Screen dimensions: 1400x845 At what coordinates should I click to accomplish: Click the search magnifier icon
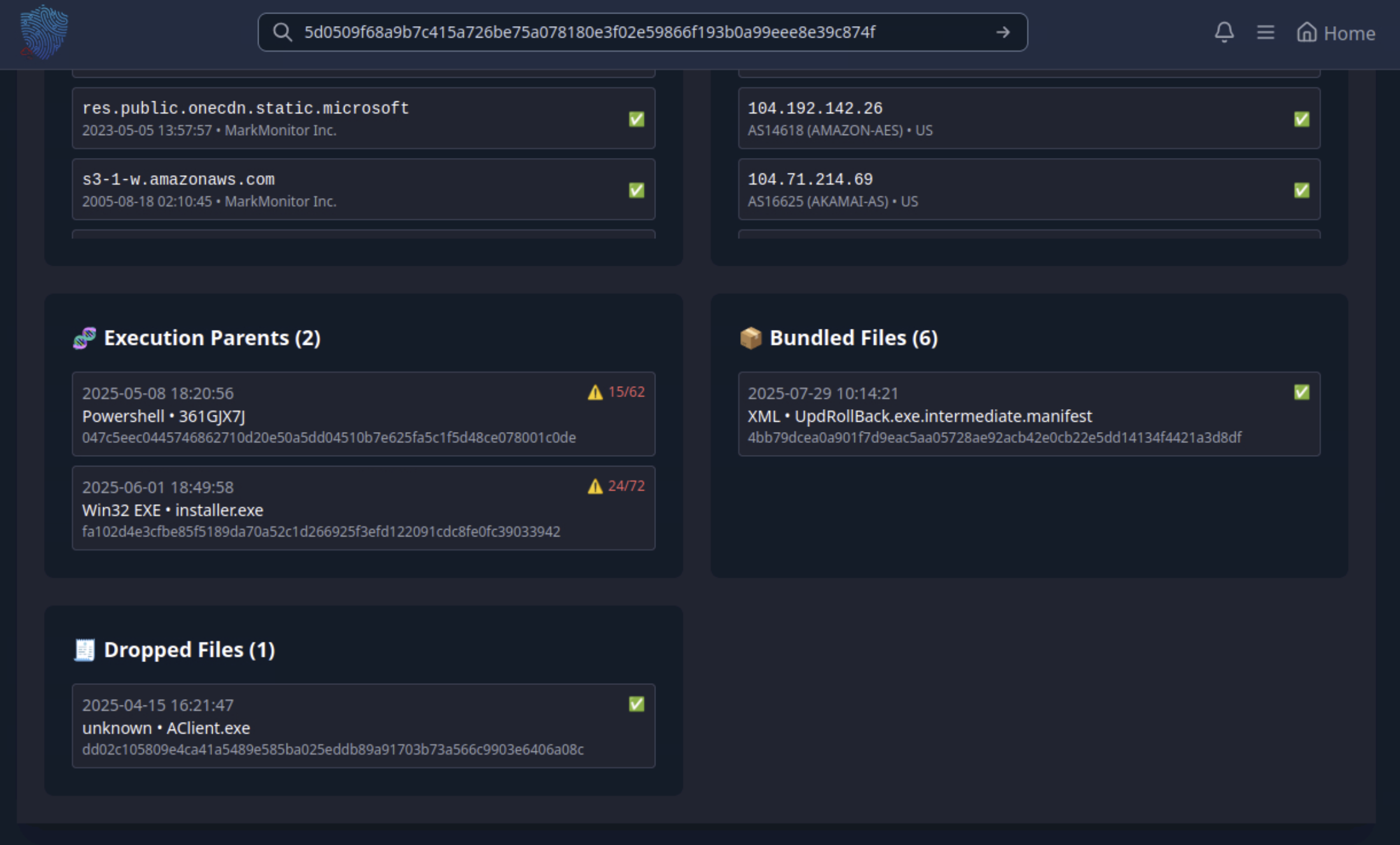tap(282, 32)
